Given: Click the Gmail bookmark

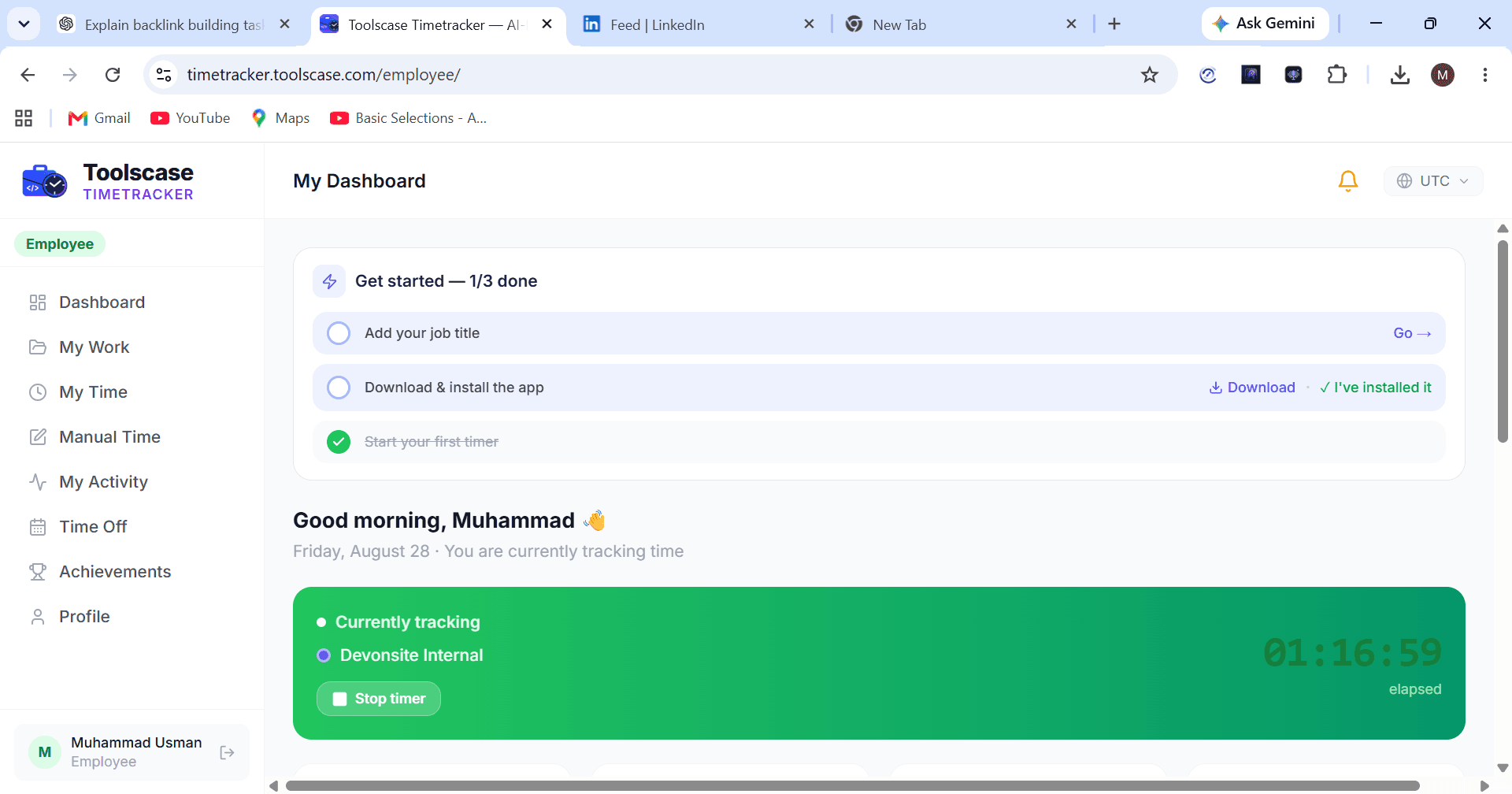Looking at the screenshot, I should (x=99, y=118).
